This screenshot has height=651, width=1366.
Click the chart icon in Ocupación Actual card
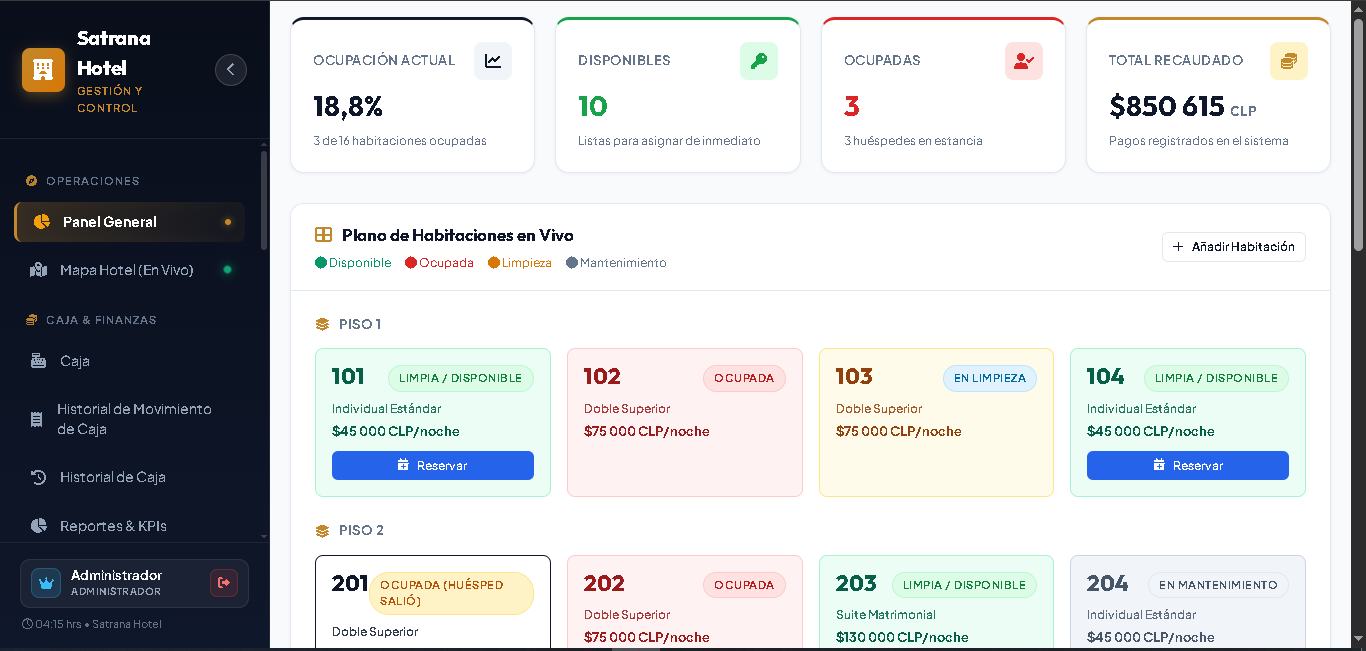(x=493, y=61)
